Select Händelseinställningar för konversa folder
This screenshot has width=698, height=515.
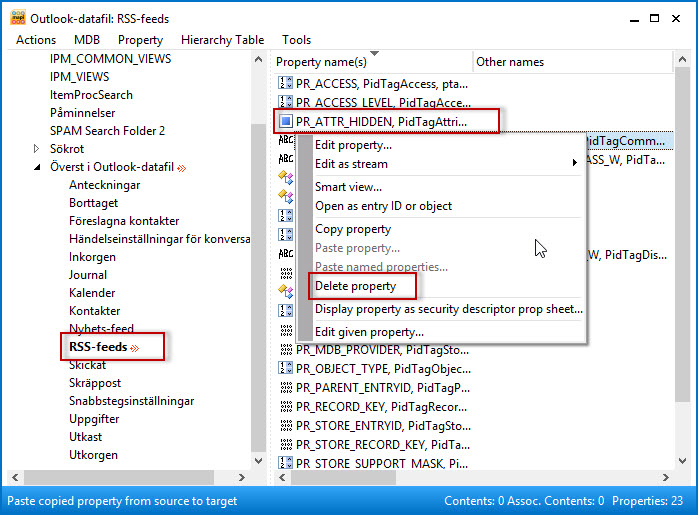pyautogui.click(x=159, y=239)
